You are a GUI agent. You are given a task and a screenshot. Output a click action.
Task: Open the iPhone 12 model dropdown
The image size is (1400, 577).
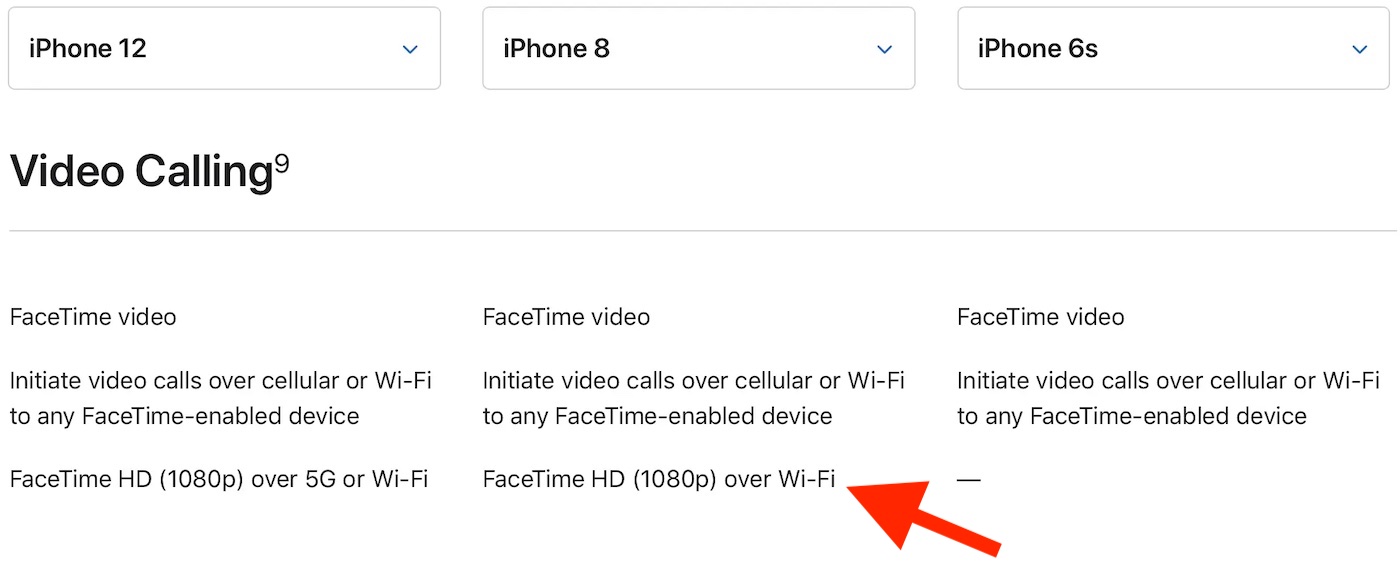[x=224, y=48]
